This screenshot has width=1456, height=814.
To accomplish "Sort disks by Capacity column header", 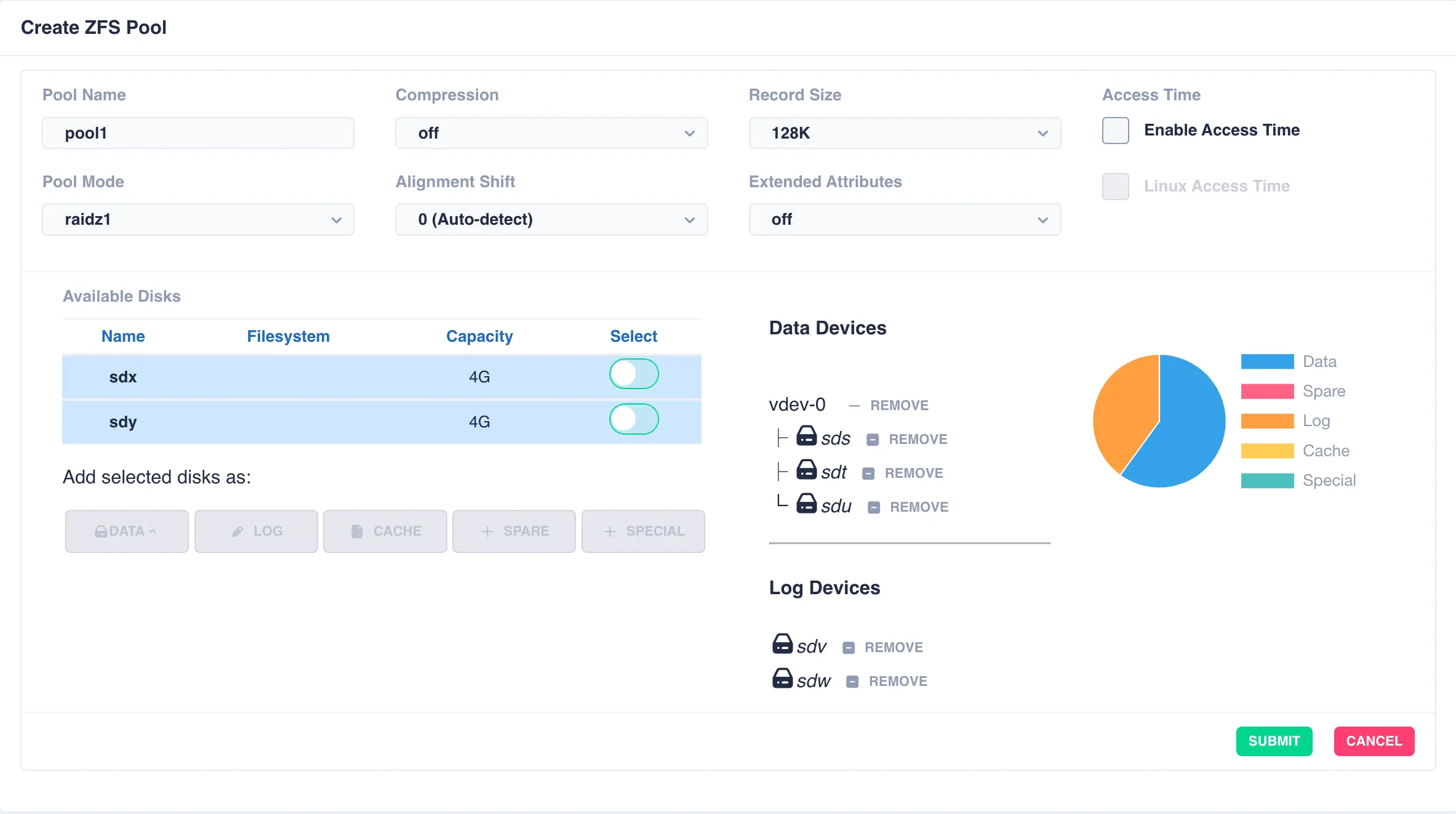I will (479, 336).
